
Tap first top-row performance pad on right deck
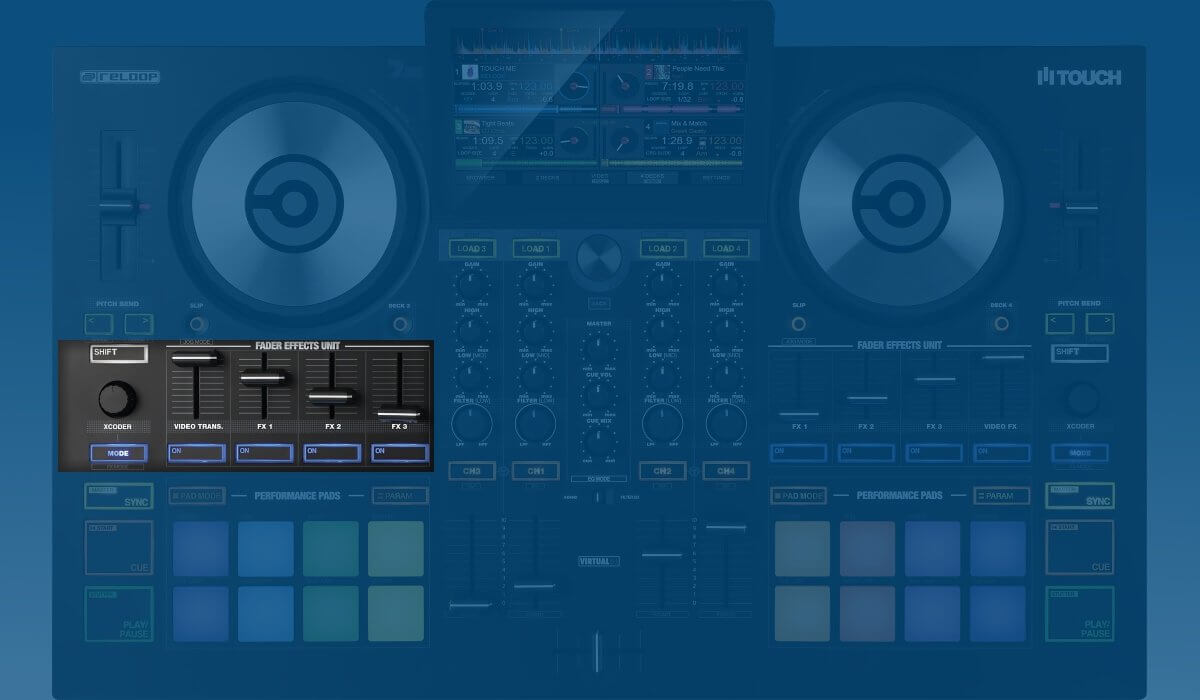click(x=802, y=549)
